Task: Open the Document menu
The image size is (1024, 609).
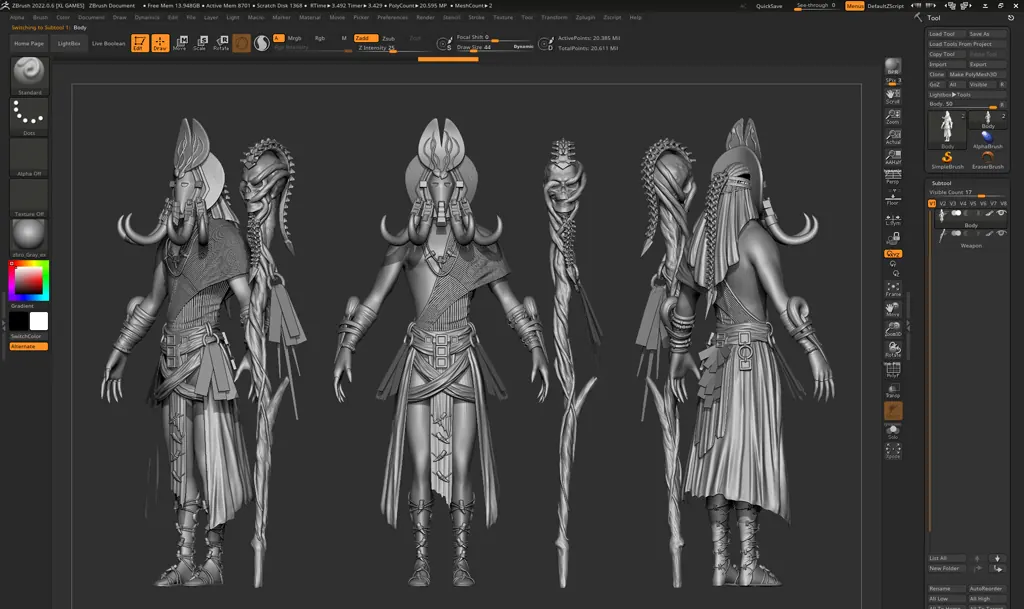Action: pos(91,18)
